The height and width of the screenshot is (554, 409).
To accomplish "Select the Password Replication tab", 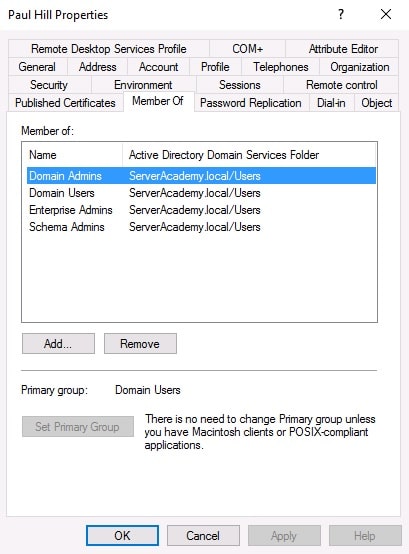I will tap(251, 103).
